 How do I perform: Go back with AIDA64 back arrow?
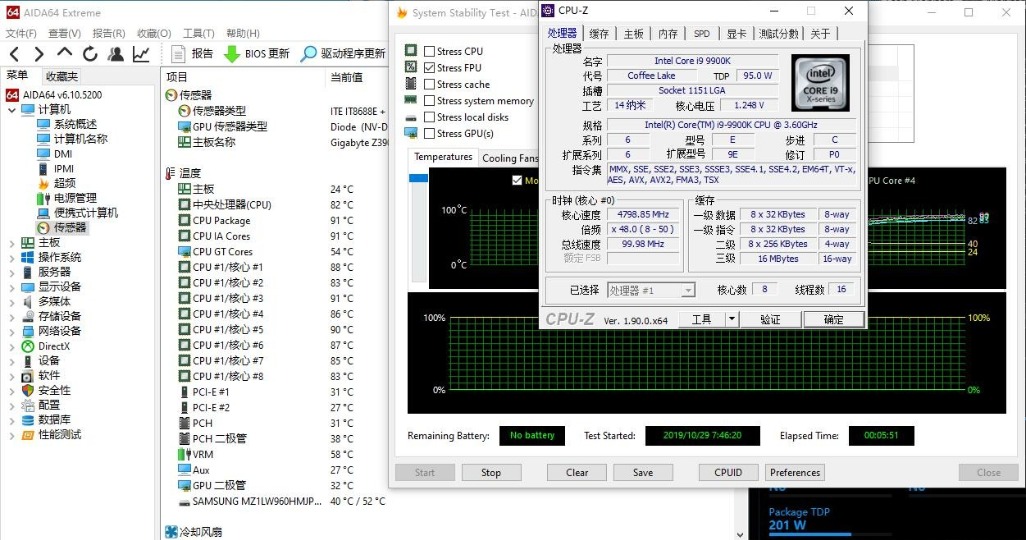tap(14, 54)
